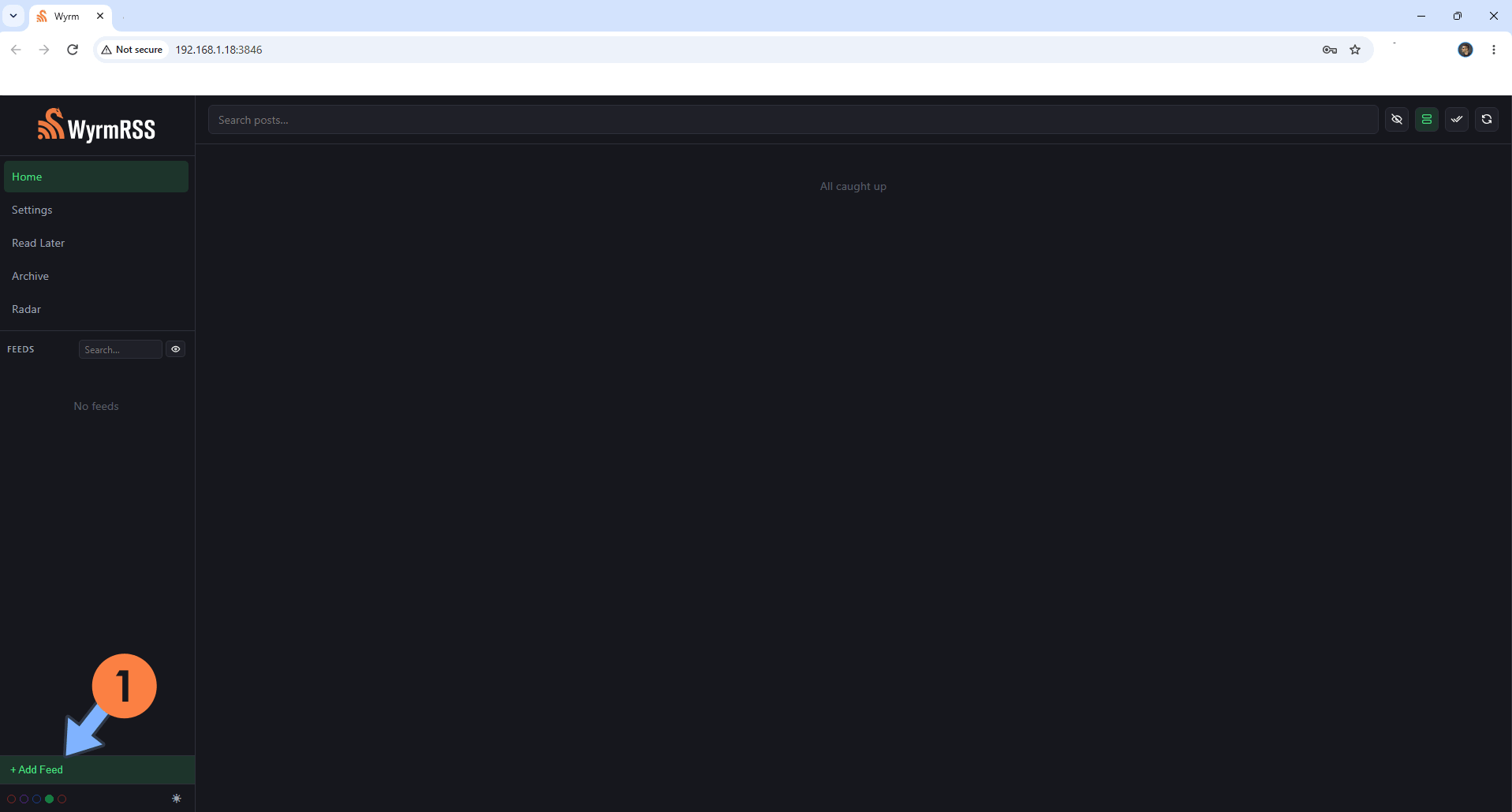Viewport: 1512px width, 812px height.
Task: Focus the feeds Search box
Action: [120, 349]
